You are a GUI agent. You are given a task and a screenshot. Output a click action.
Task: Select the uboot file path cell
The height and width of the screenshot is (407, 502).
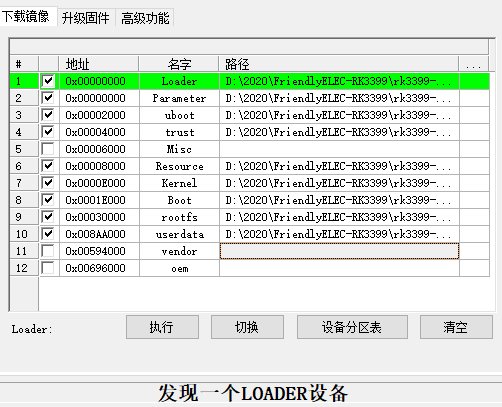(339, 115)
